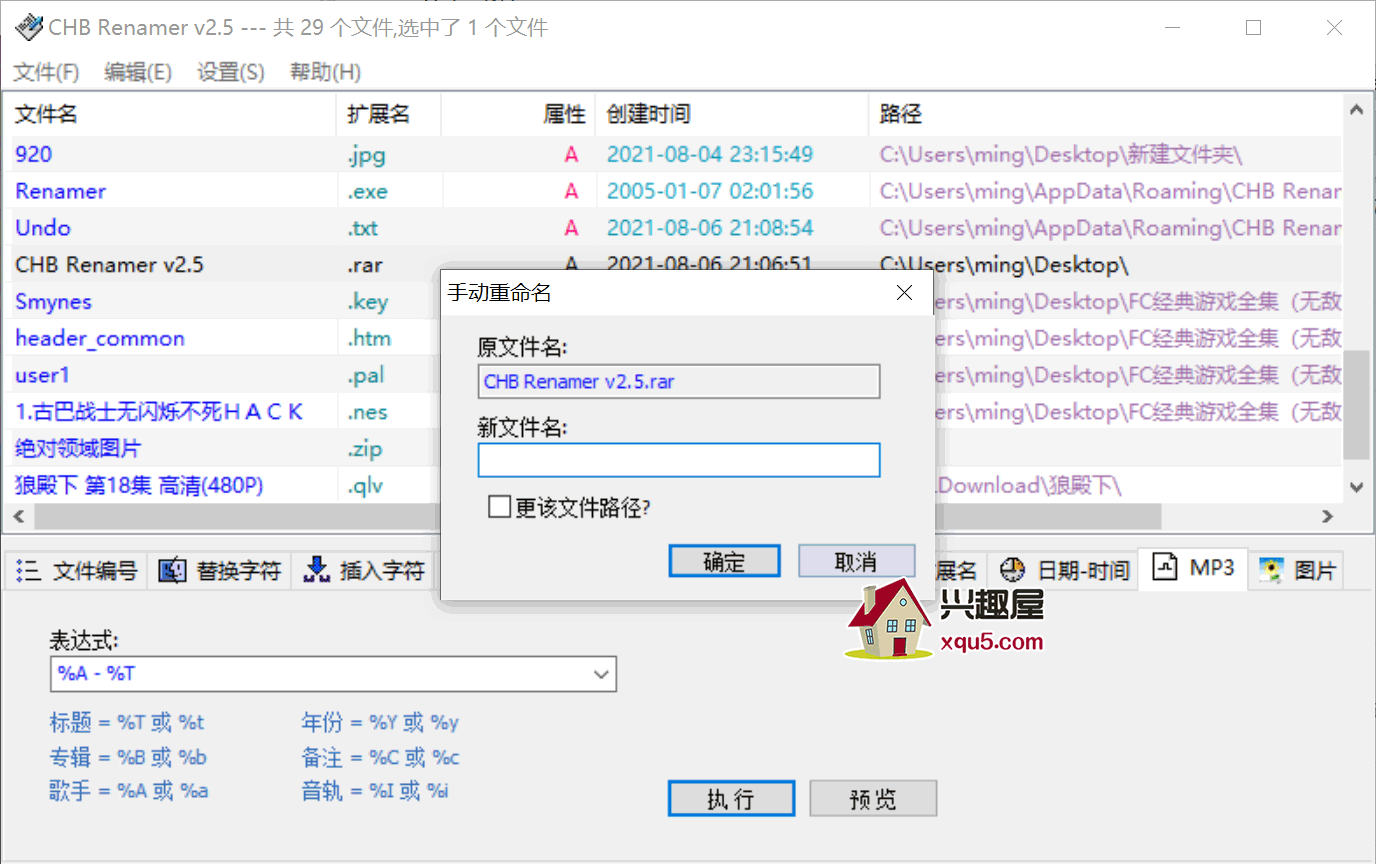Click the path C:\Users\ming\Desktop\新建文件夹\

tap(1061, 155)
